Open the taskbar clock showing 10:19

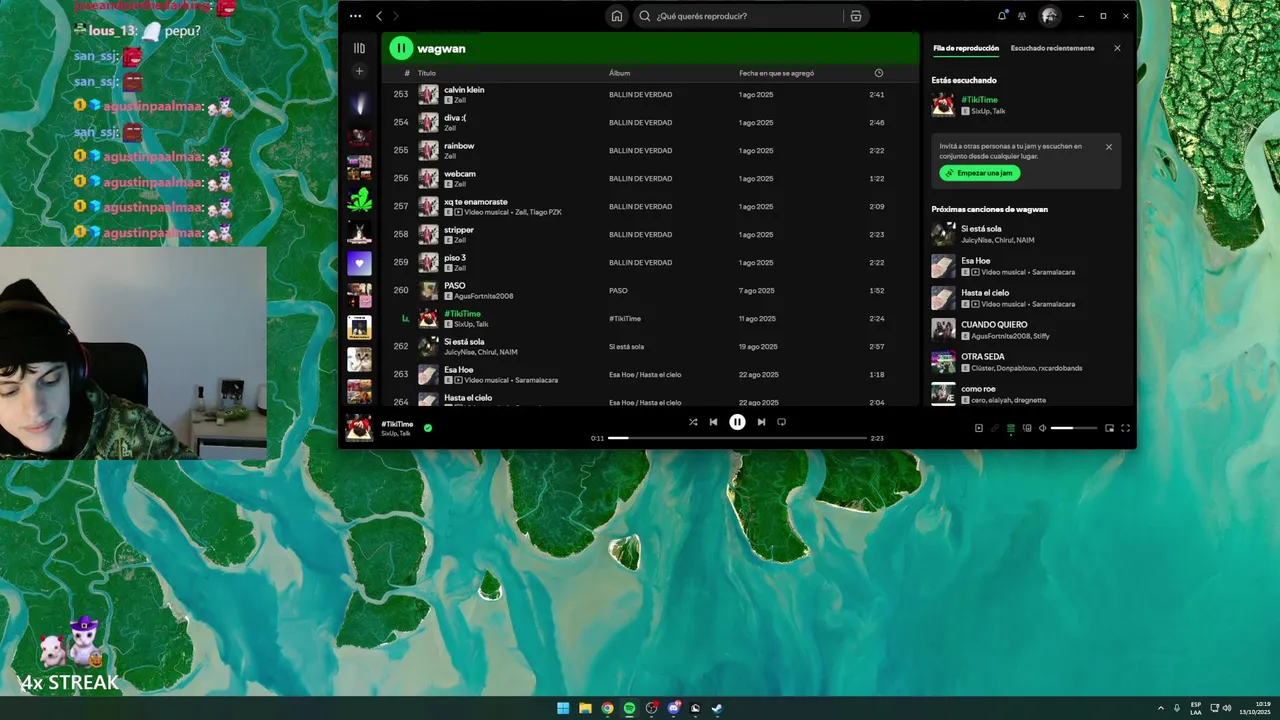1255,708
